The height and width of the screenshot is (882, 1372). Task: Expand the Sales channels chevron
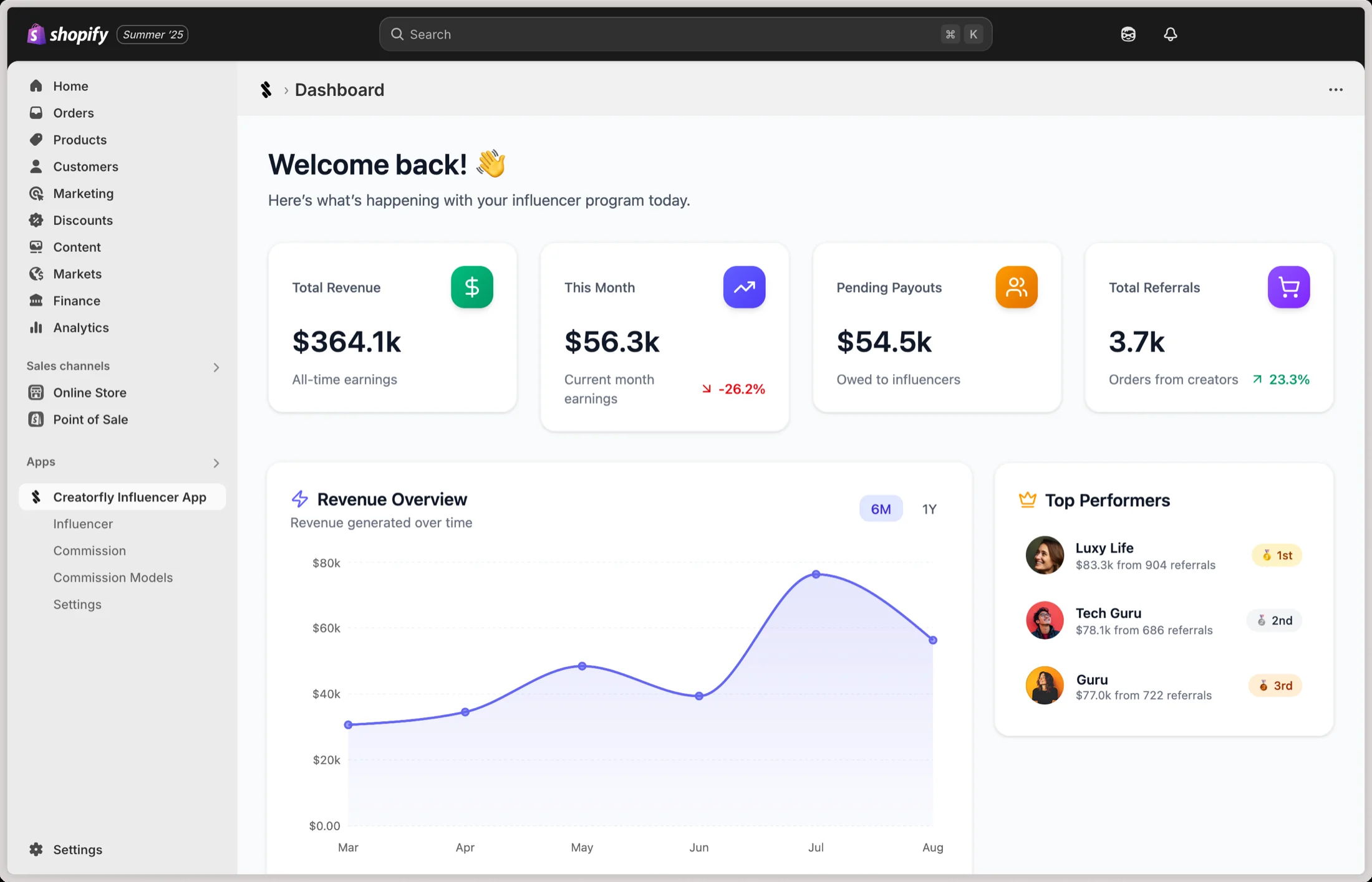pyautogui.click(x=216, y=367)
